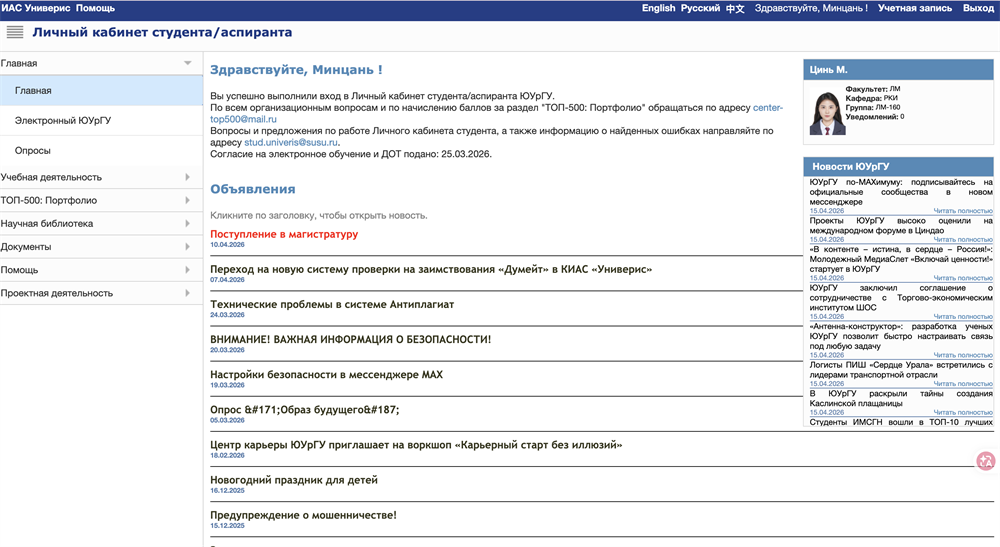This screenshot has height=547, width=1000.
Task: Click Выход to log out
Action: coord(978,8)
